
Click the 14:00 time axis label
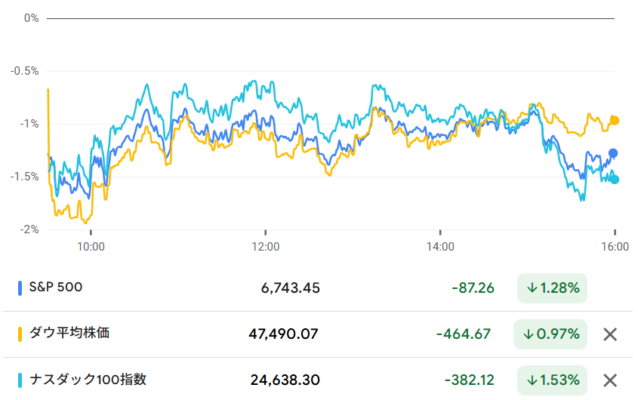[440, 245]
